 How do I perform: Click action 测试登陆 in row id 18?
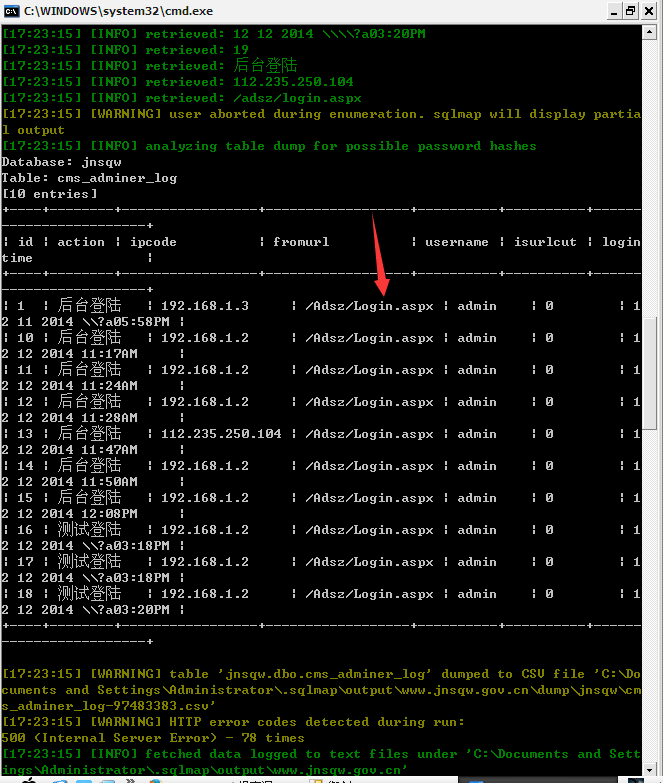89,593
